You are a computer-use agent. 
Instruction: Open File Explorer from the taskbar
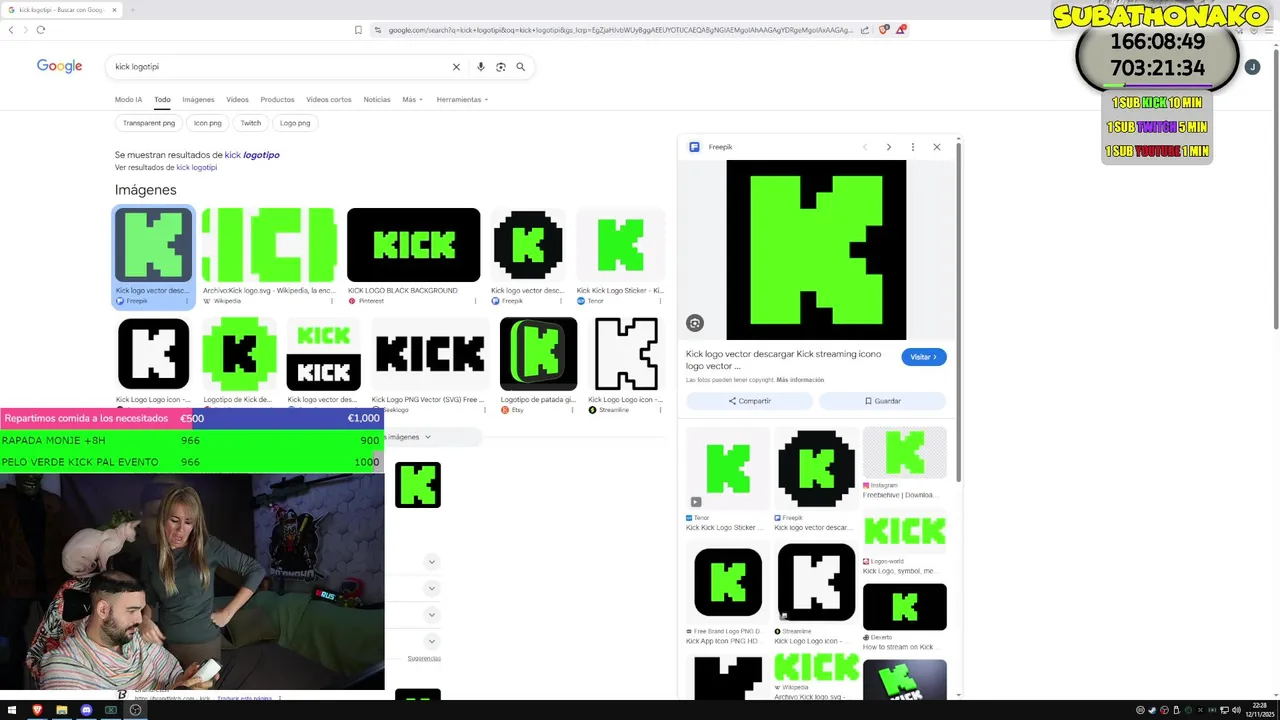62,710
